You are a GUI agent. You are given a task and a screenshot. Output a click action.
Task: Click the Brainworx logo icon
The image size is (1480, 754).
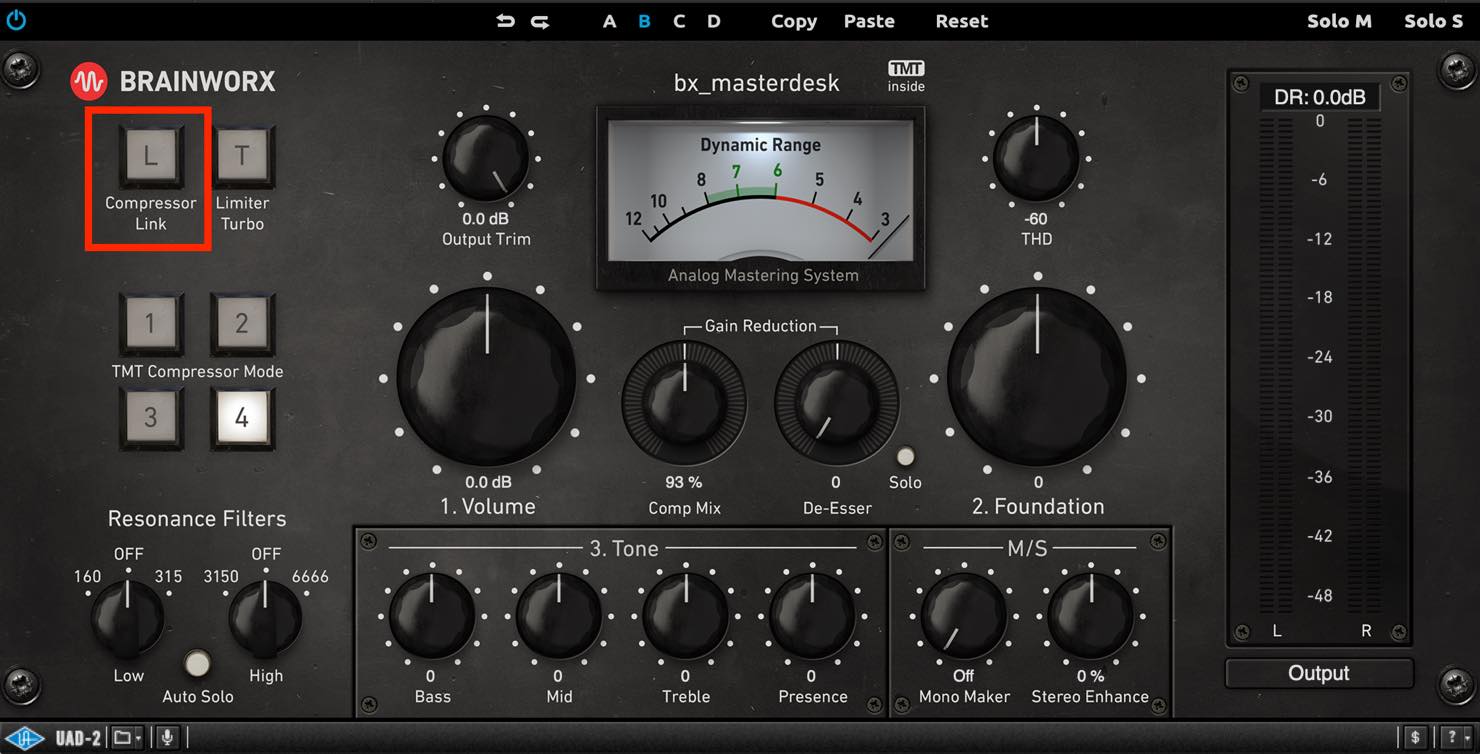coord(89,82)
